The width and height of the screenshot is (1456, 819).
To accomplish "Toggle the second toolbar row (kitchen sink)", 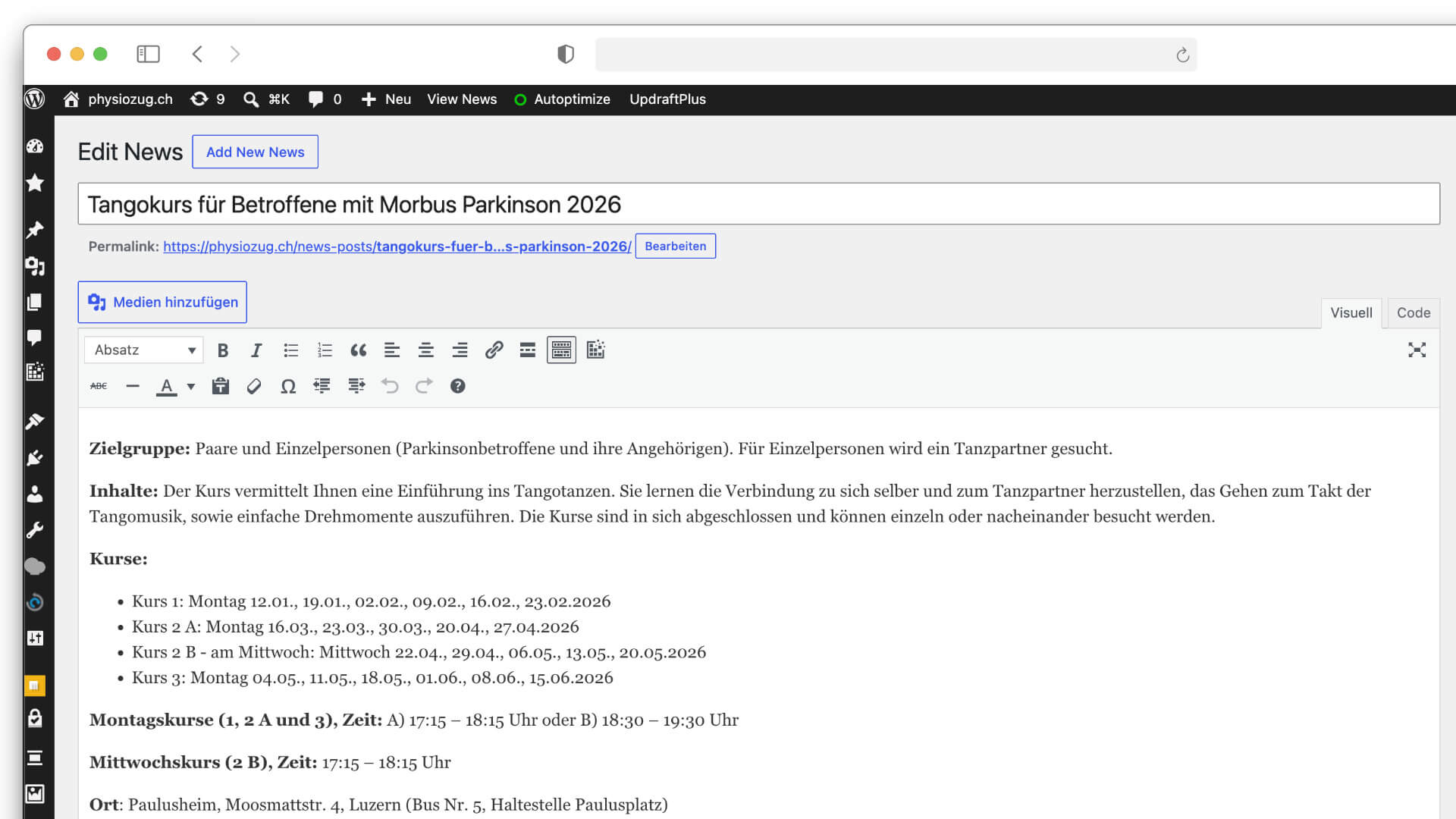I will pyautogui.click(x=561, y=350).
